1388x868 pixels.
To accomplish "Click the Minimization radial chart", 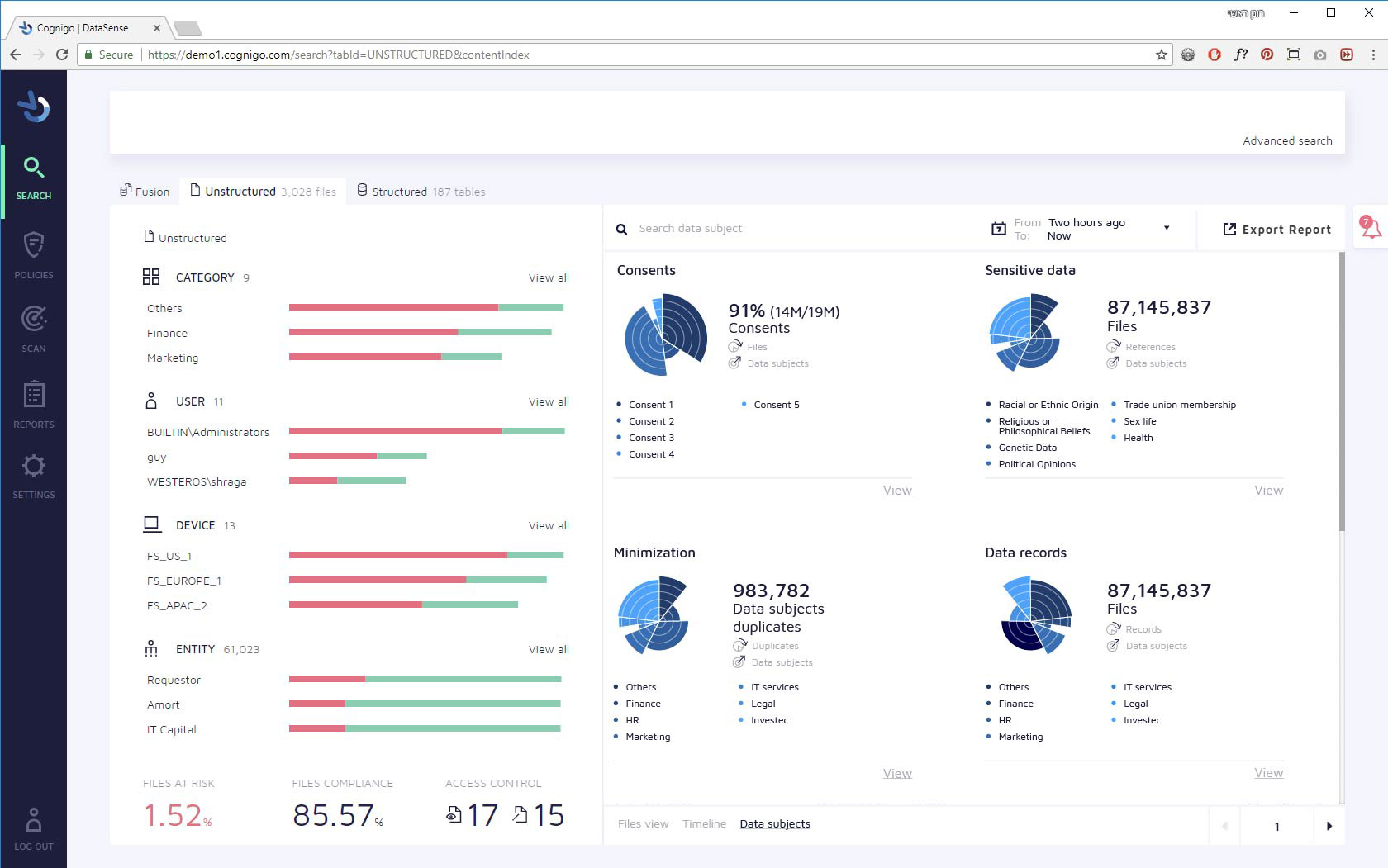I will point(654,614).
